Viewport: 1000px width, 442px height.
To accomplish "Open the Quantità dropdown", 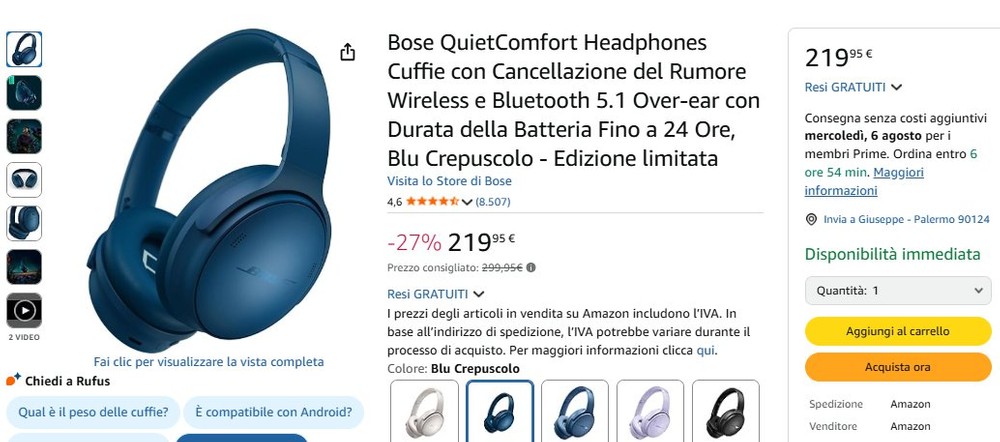I will pyautogui.click(x=898, y=291).
